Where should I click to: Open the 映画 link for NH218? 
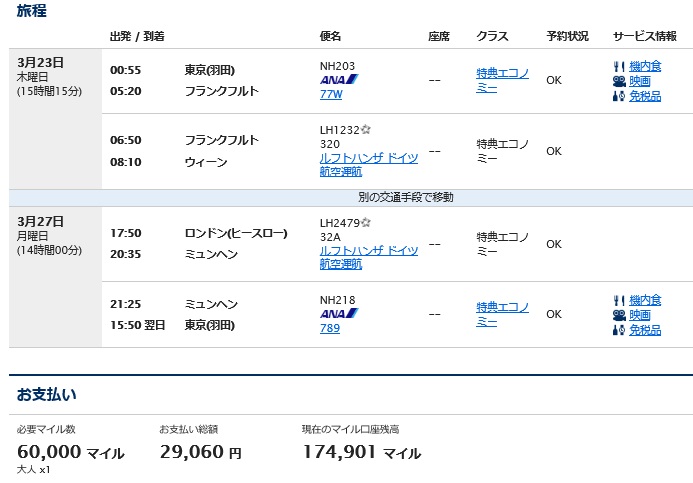coord(640,316)
